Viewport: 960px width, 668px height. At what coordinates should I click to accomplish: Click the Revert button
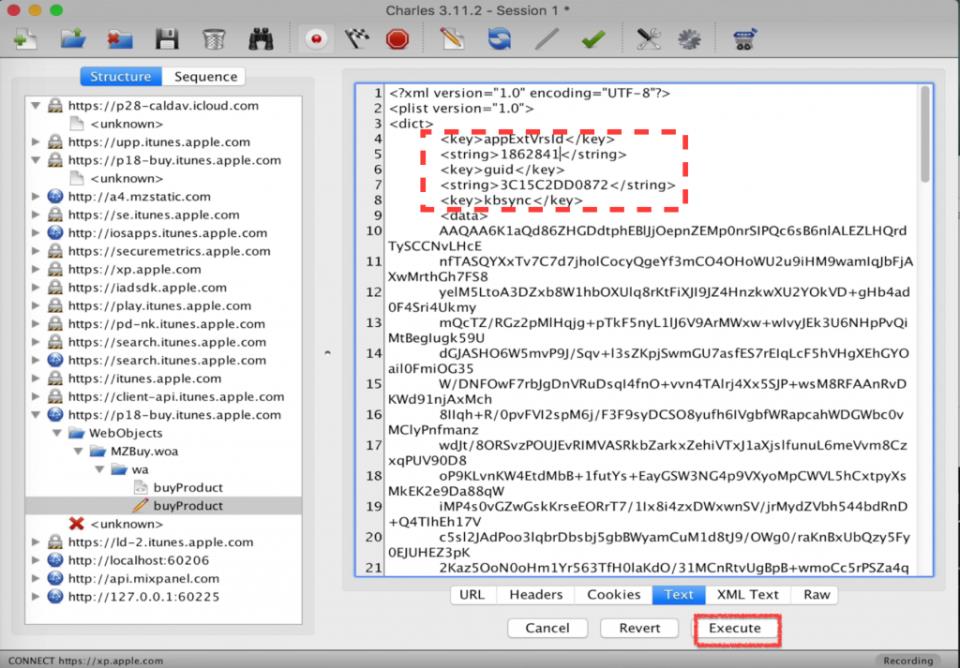point(639,628)
